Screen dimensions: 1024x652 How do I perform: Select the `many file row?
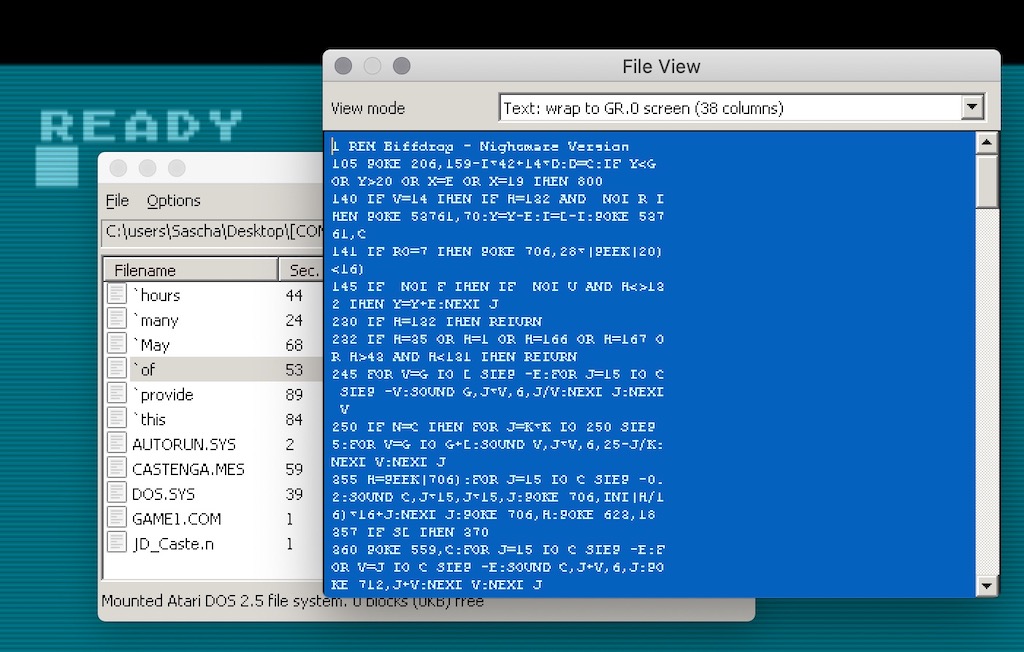[214, 319]
